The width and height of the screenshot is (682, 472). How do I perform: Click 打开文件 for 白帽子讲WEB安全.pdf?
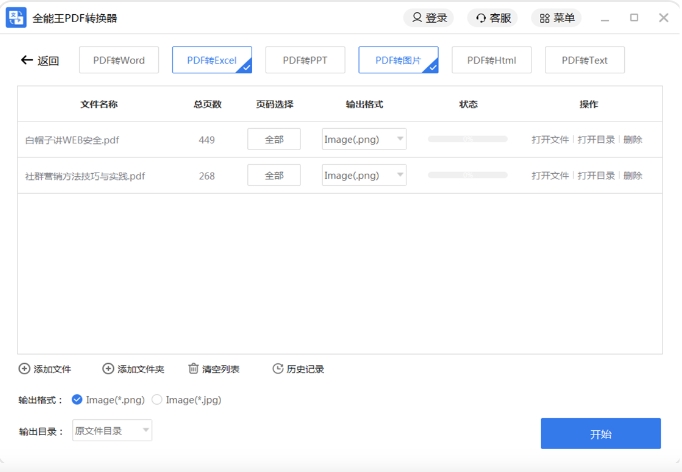coord(550,140)
